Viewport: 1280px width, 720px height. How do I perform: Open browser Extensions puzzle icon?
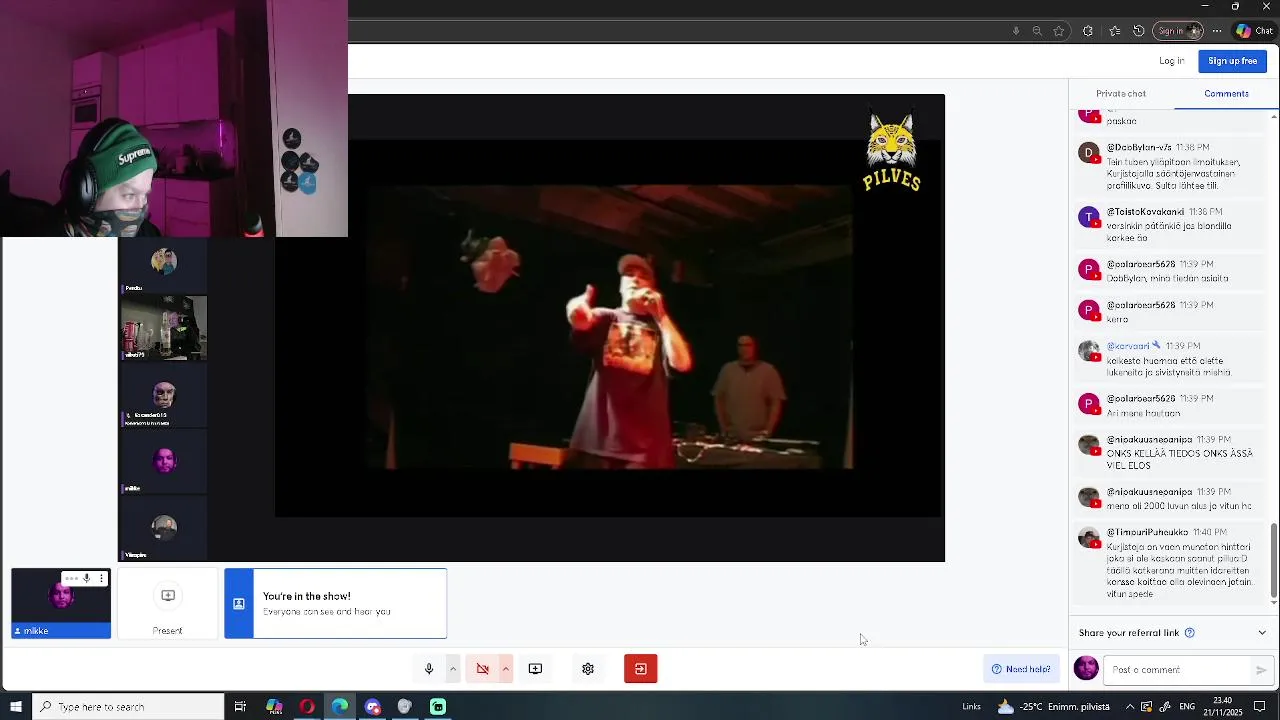[x=1088, y=31]
